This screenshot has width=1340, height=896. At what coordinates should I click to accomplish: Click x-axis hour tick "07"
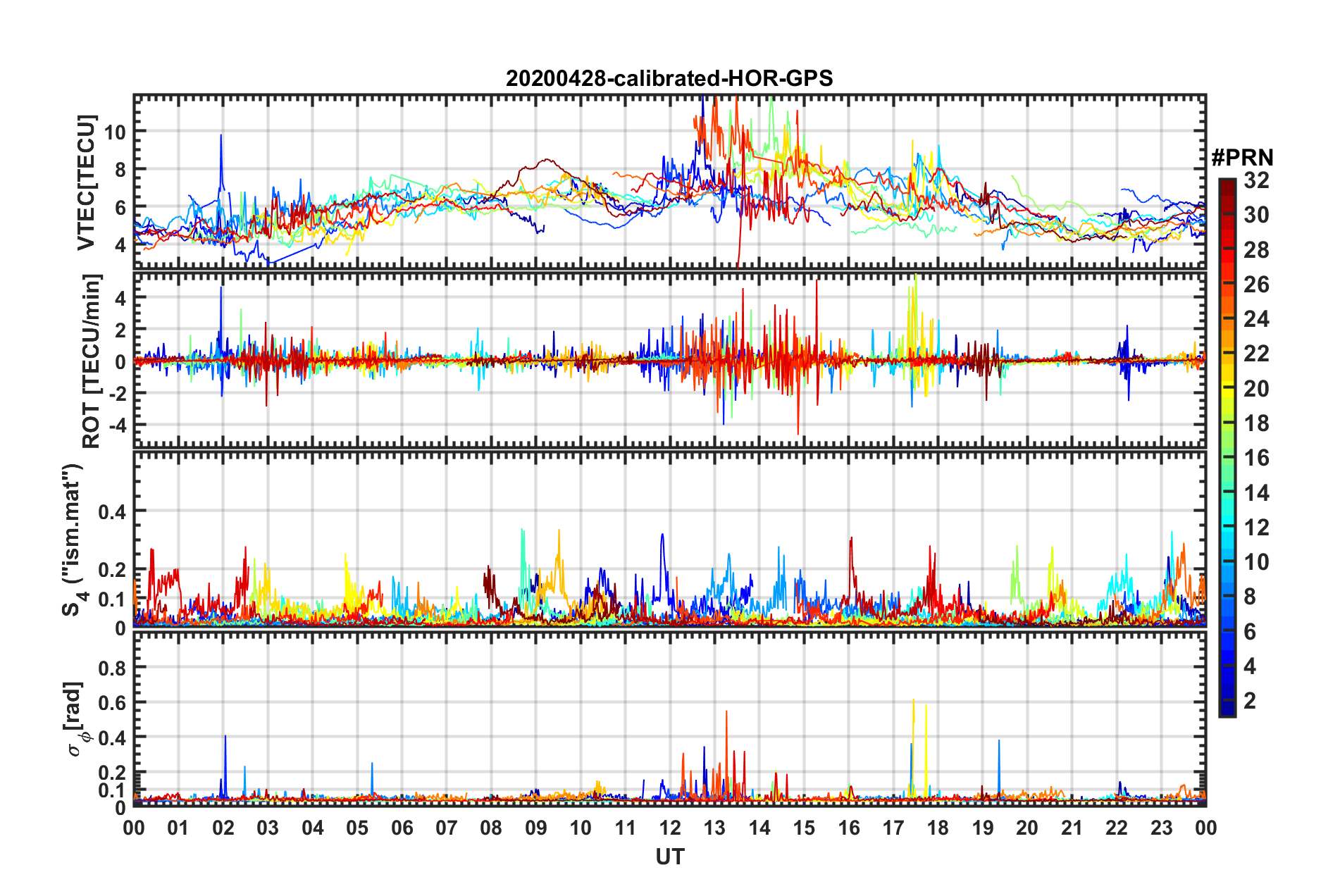[x=447, y=828]
